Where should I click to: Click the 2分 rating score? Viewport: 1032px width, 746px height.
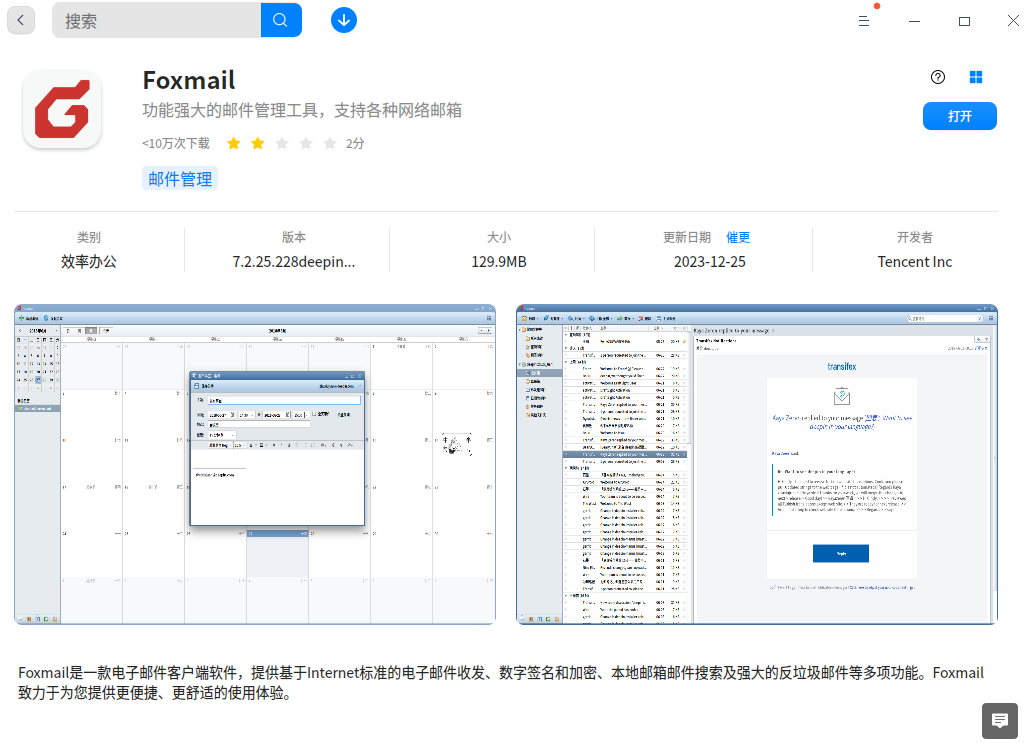pos(355,144)
